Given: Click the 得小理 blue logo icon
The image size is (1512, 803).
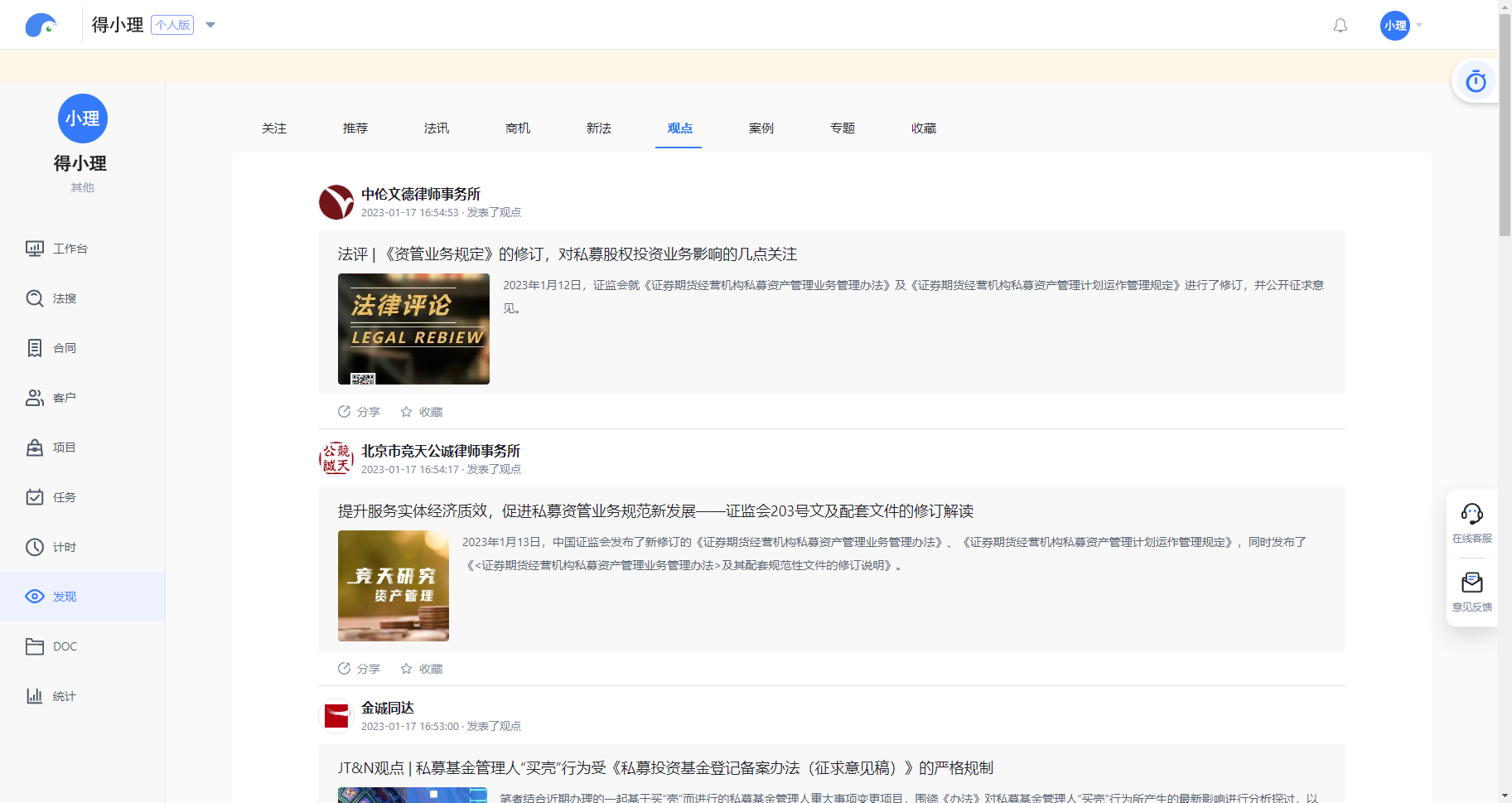Looking at the screenshot, I should coord(41,25).
